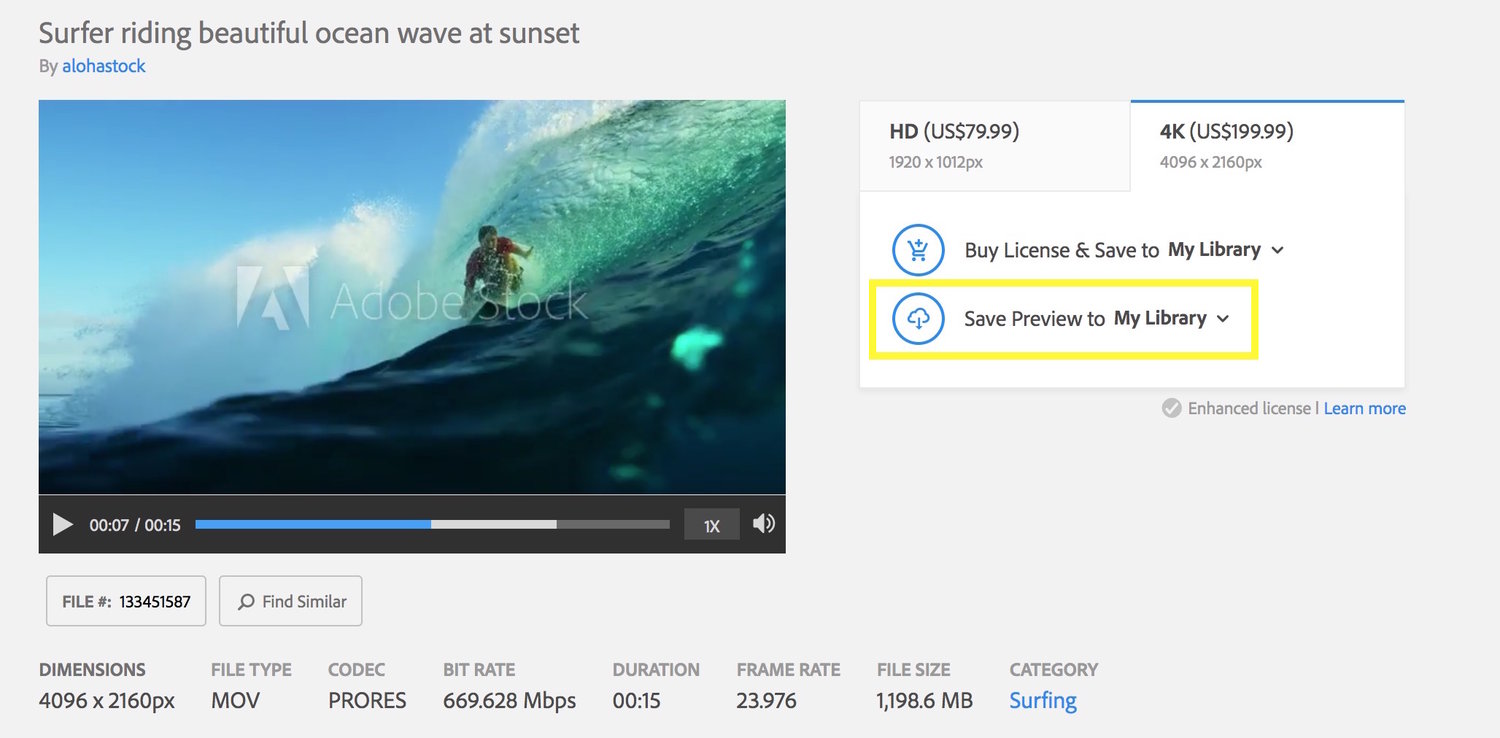Click the 00:07 / 00:15 time display

(135, 525)
